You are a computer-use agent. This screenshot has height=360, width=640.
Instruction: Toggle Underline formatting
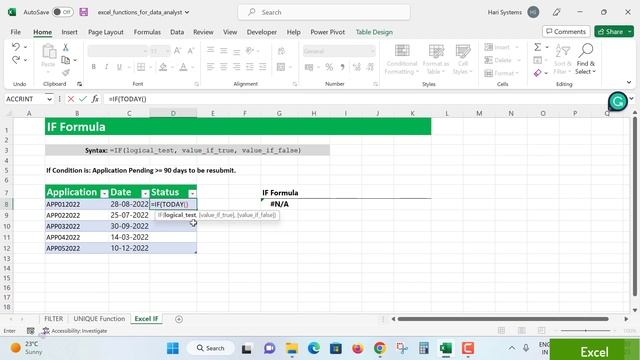click(x=119, y=67)
